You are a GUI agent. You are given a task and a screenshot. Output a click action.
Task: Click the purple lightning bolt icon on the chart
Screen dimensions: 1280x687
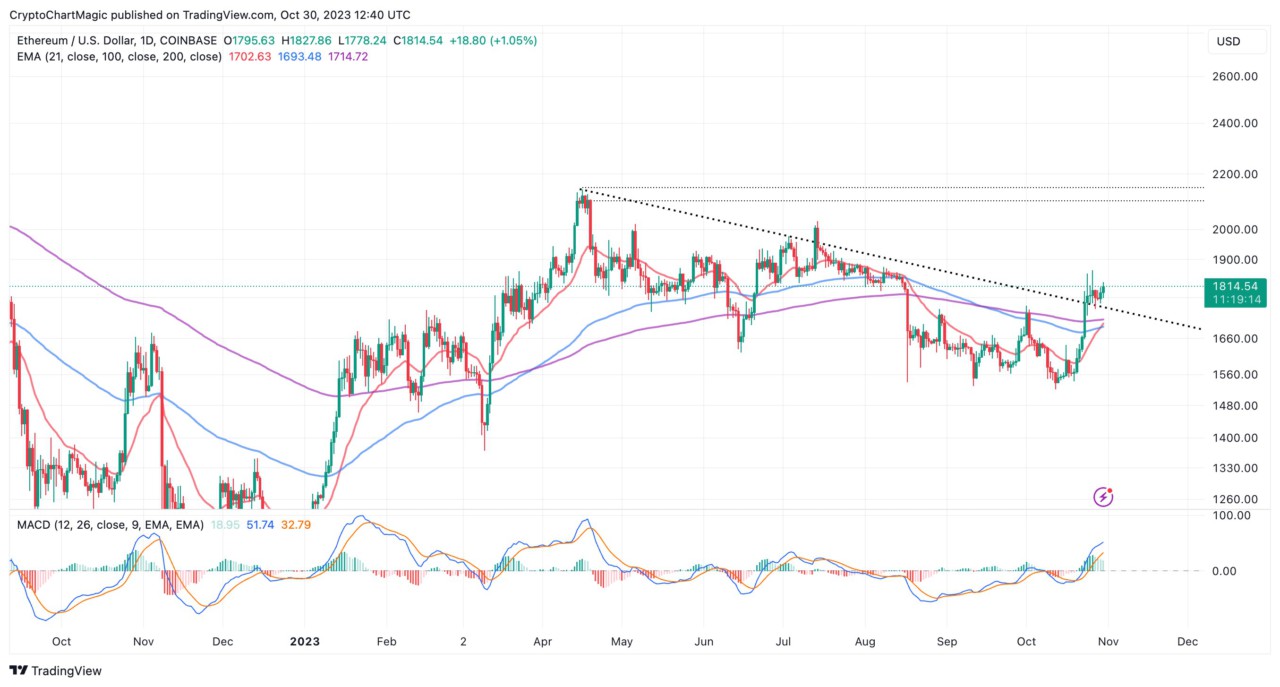tap(1102, 497)
